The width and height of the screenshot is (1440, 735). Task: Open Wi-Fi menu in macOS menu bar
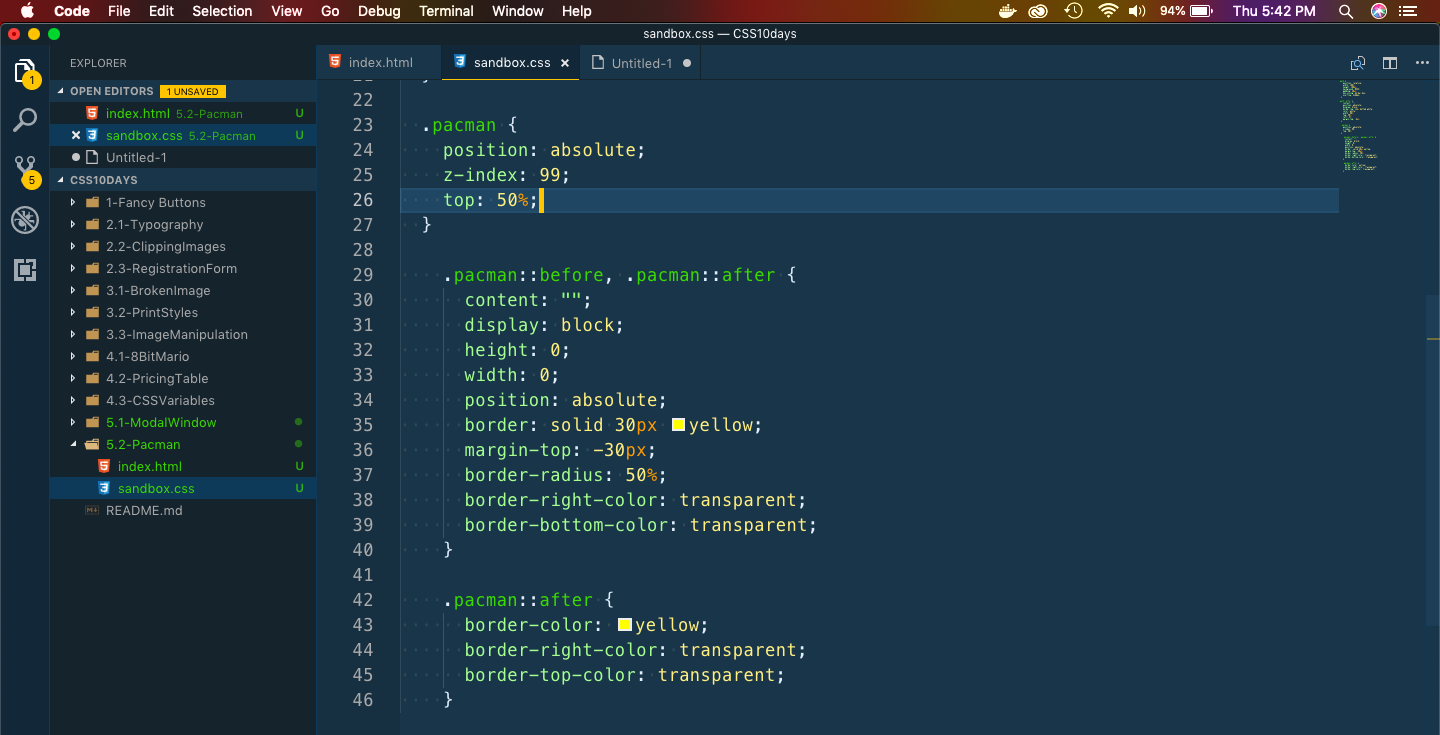coord(1107,11)
